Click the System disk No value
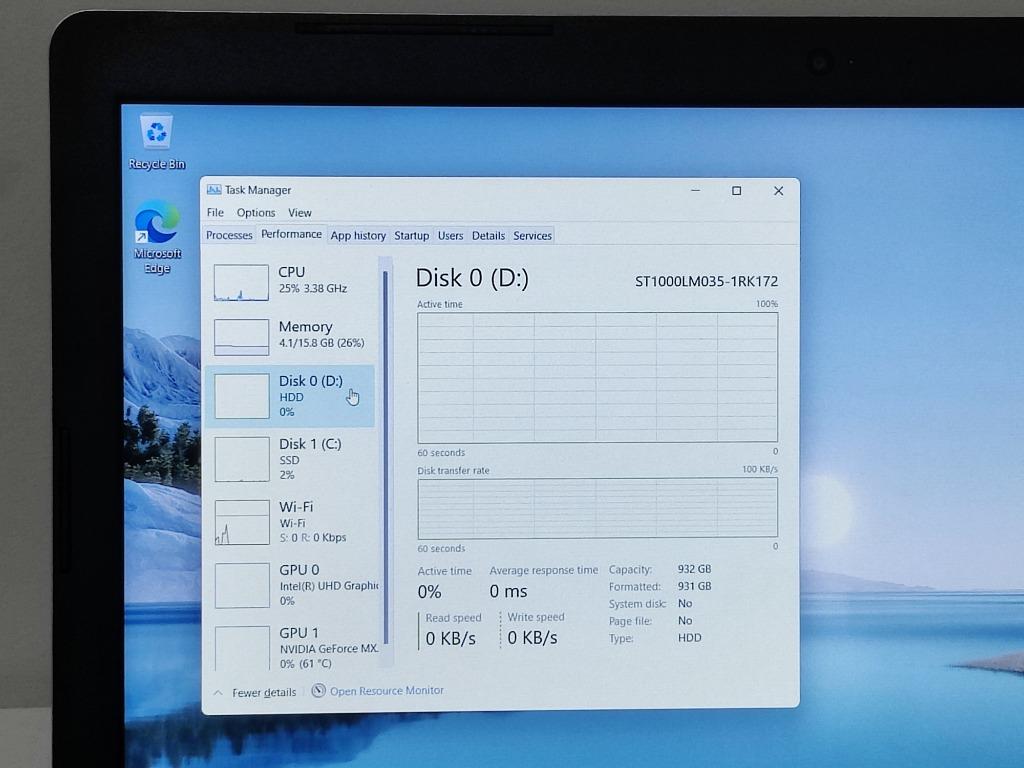 [x=685, y=603]
